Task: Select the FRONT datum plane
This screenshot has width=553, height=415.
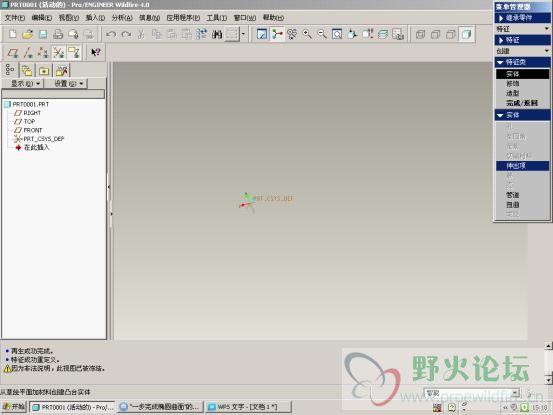Action: tap(32, 130)
